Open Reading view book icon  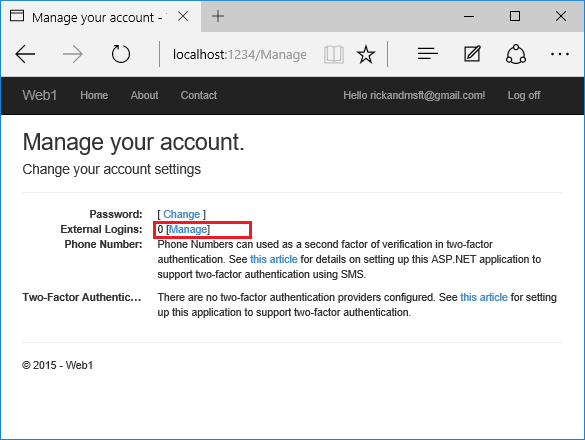click(334, 54)
